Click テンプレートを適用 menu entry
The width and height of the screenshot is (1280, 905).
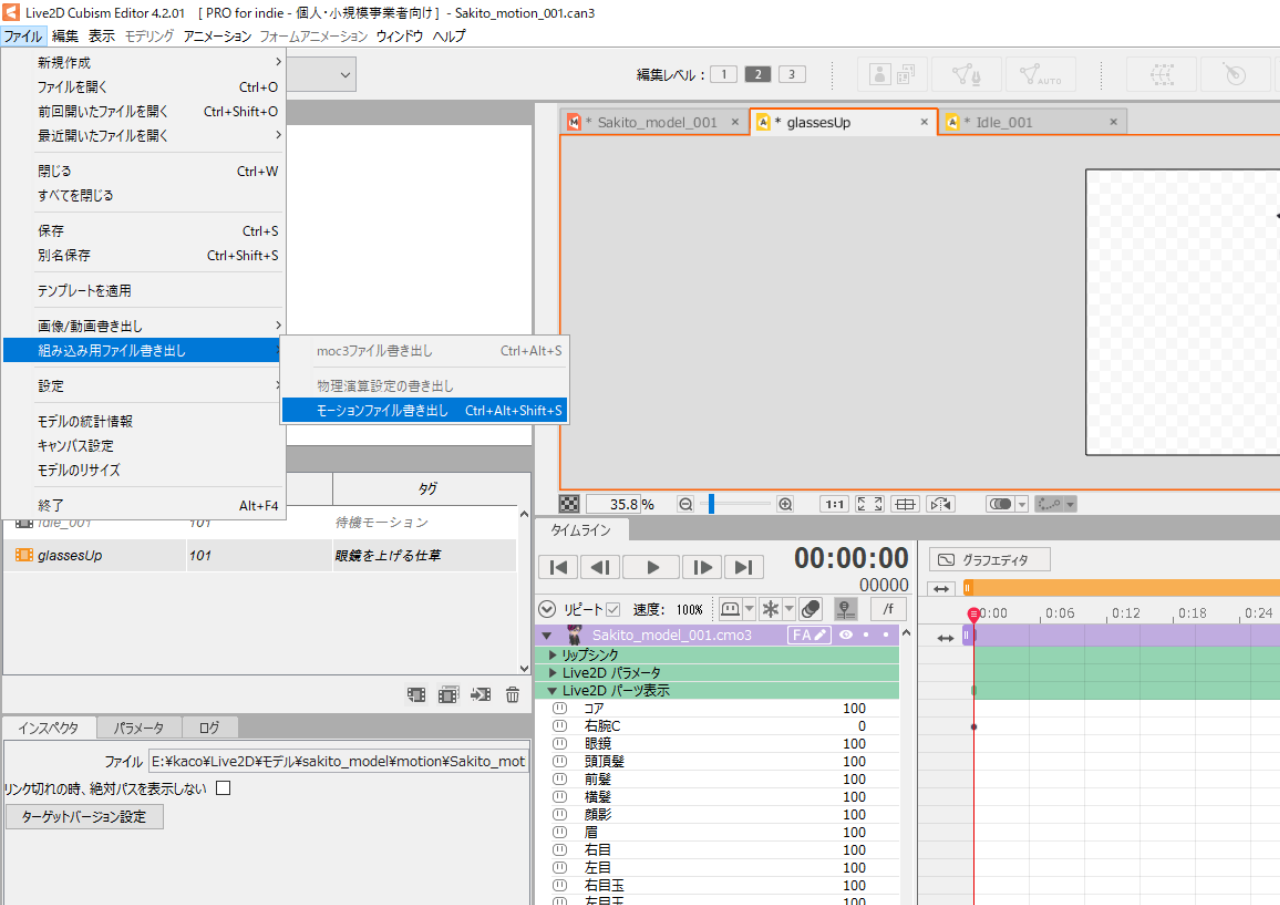coord(144,291)
